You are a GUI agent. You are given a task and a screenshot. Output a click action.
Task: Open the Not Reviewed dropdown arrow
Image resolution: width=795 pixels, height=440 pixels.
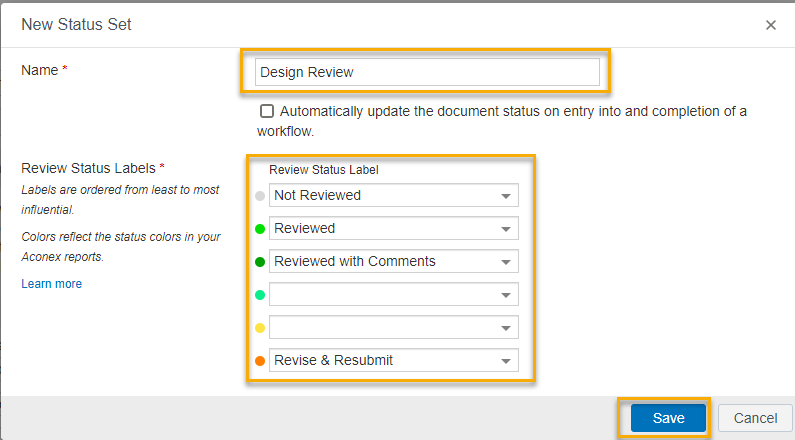click(505, 196)
